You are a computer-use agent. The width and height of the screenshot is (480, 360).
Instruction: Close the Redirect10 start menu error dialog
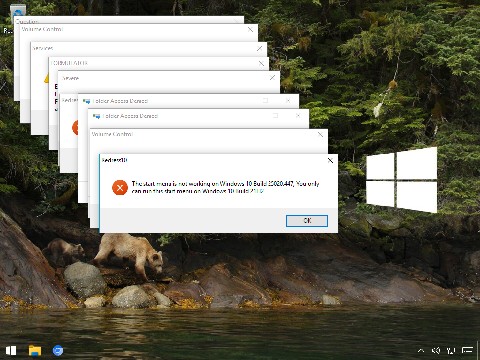tap(330, 160)
